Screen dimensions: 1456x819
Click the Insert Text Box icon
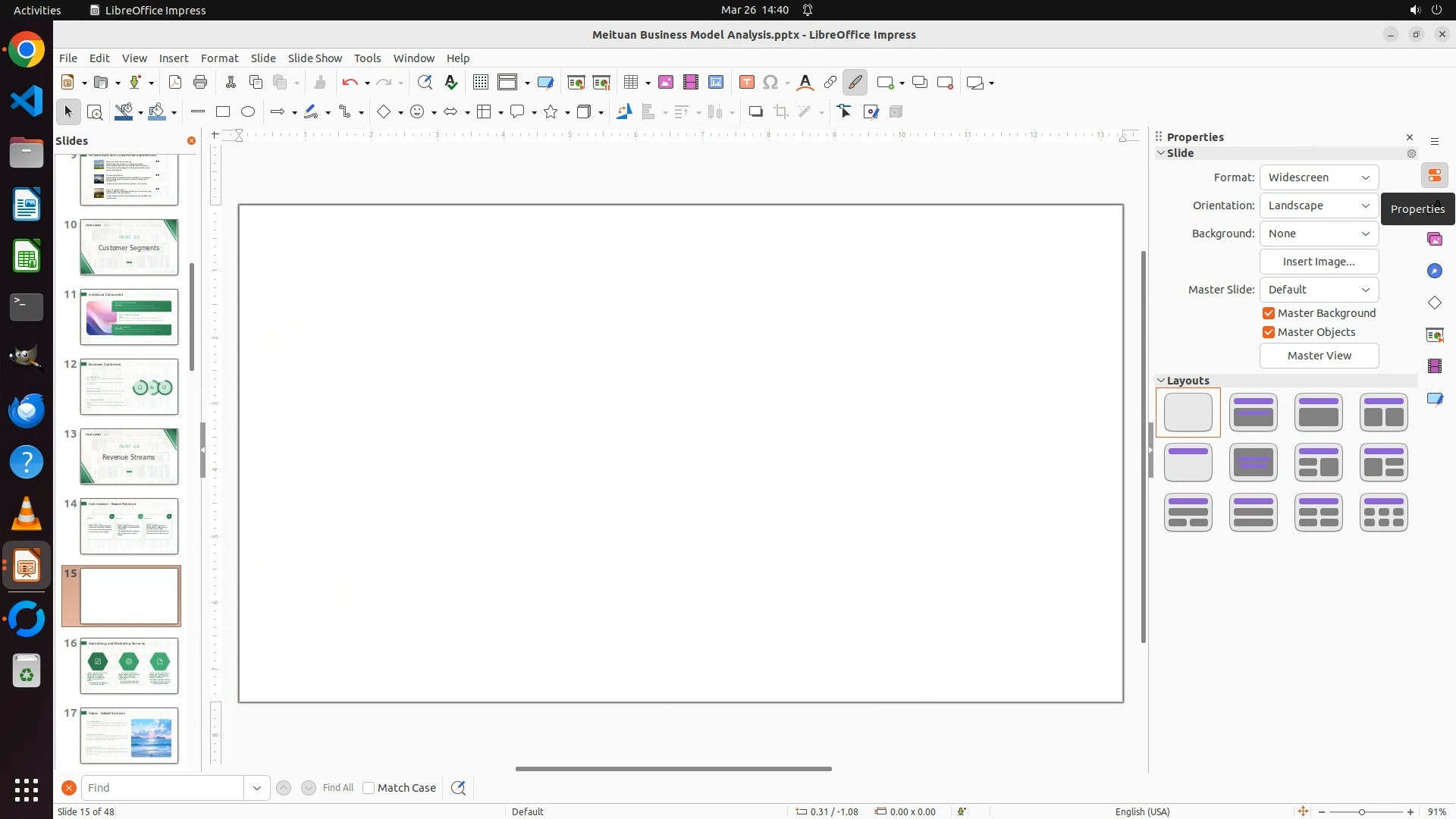(x=747, y=83)
